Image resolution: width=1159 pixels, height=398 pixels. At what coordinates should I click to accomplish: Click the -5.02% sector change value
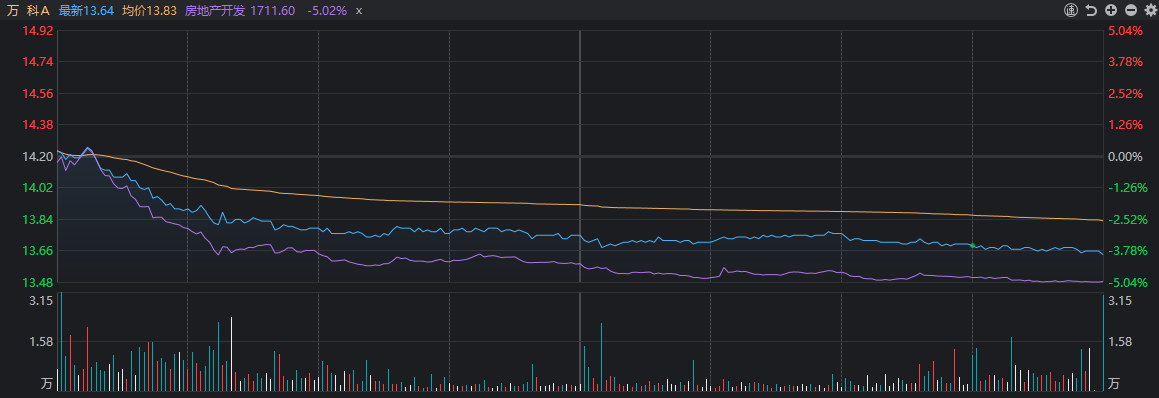point(327,10)
